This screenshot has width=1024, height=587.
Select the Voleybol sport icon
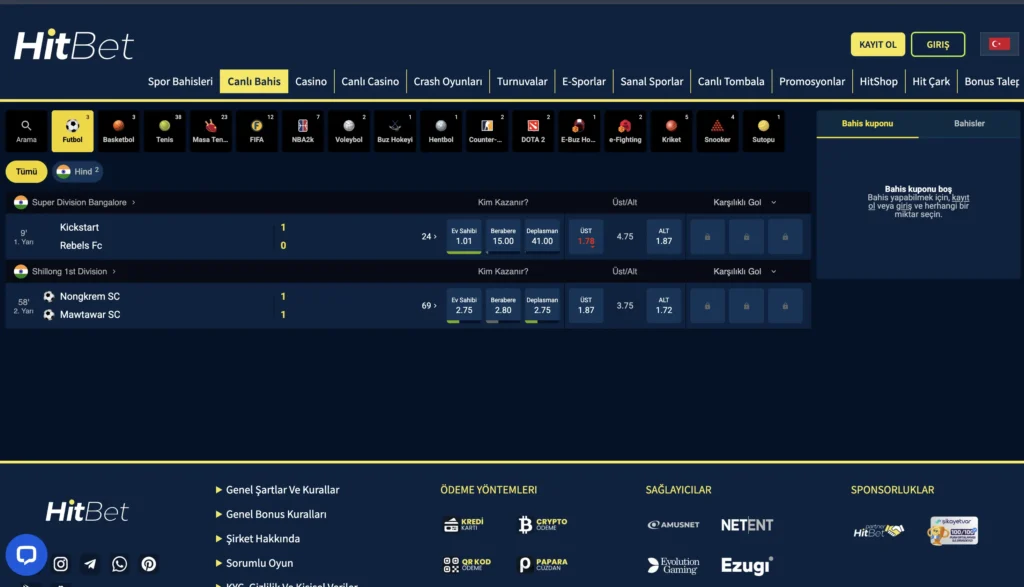349,131
